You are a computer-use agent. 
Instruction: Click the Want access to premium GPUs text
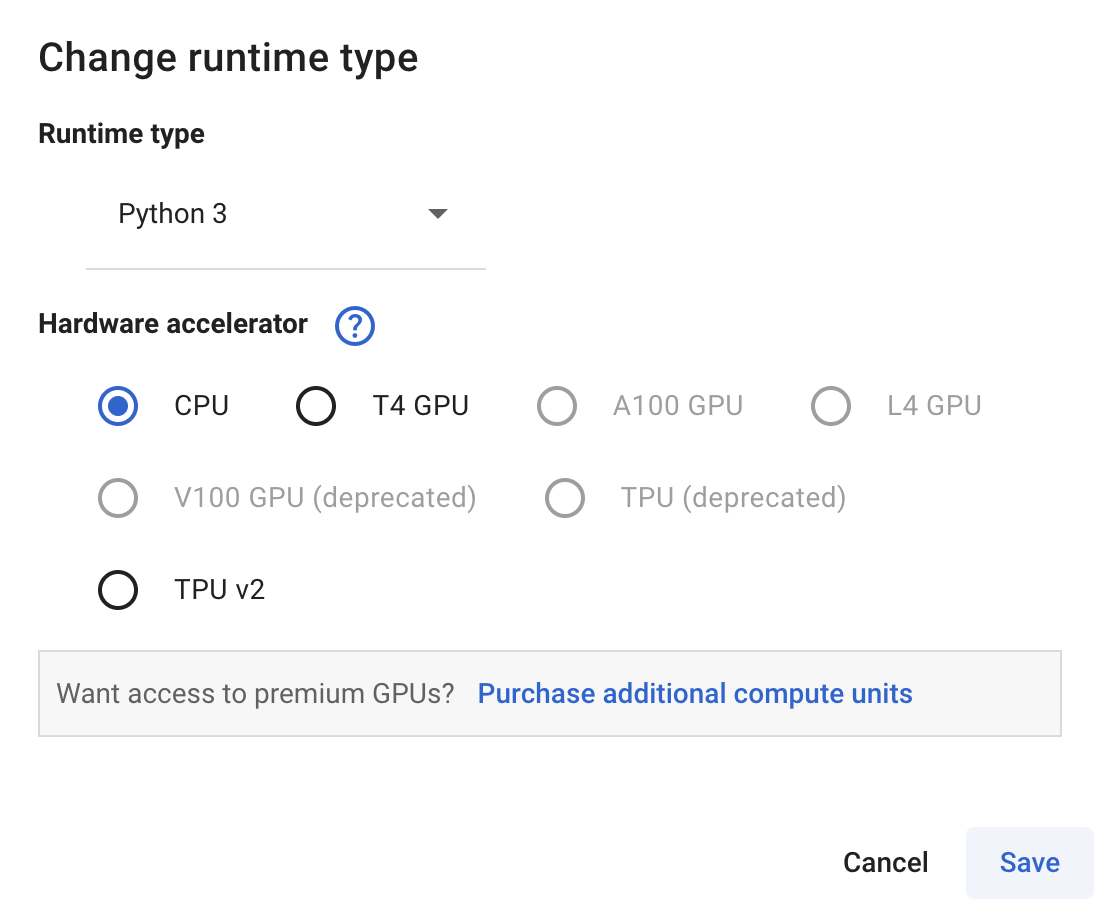[x=255, y=694]
